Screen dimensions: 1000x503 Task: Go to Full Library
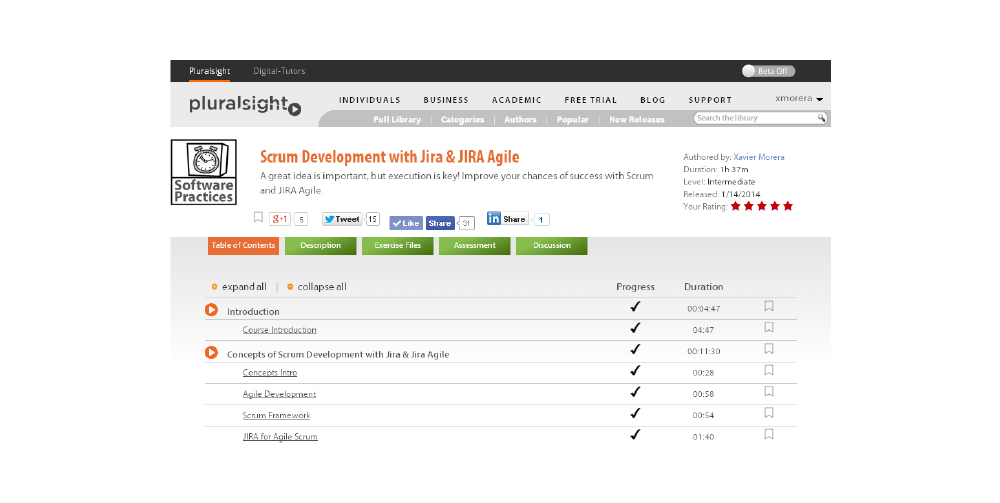[x=397, y=119]
